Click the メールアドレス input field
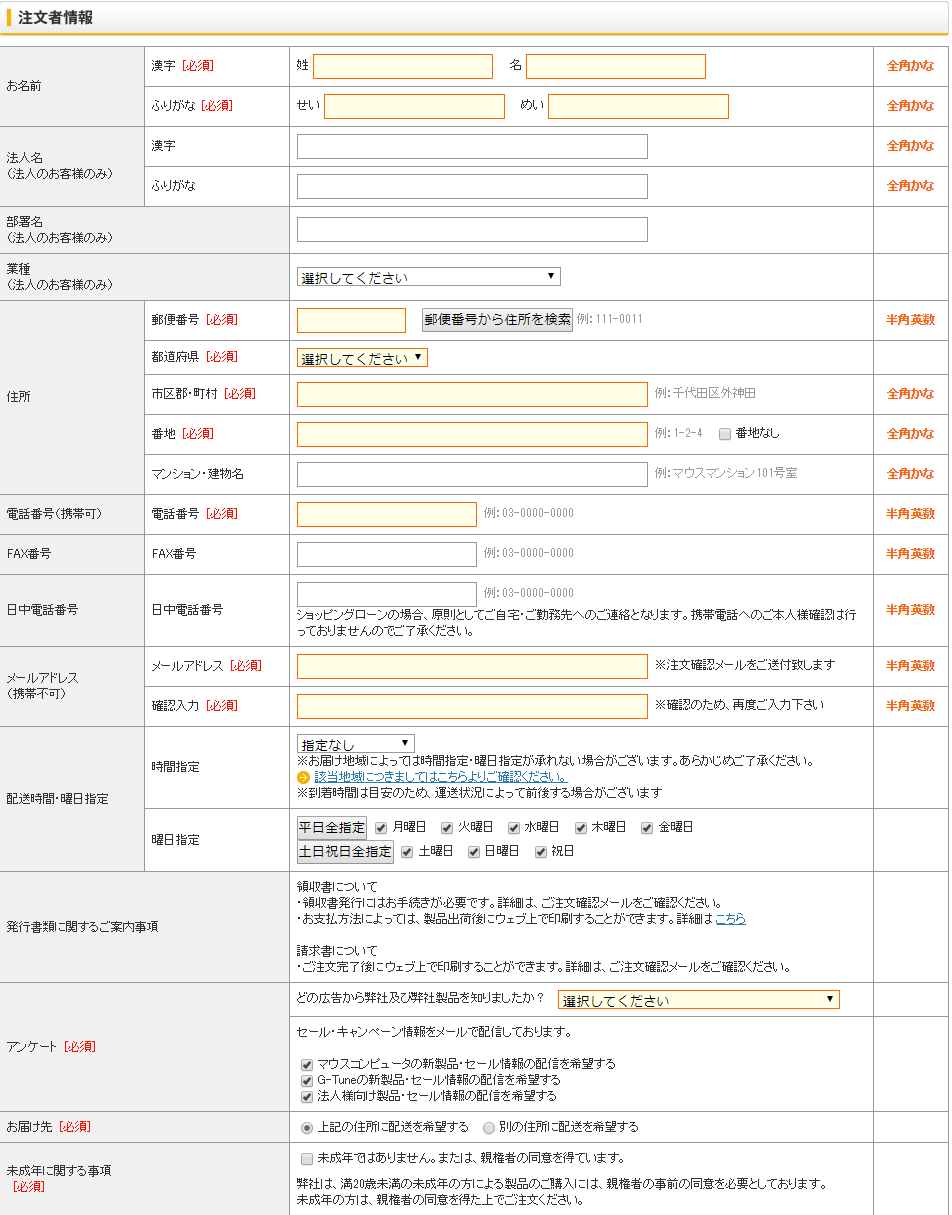952x1215 pixels. 472,666
